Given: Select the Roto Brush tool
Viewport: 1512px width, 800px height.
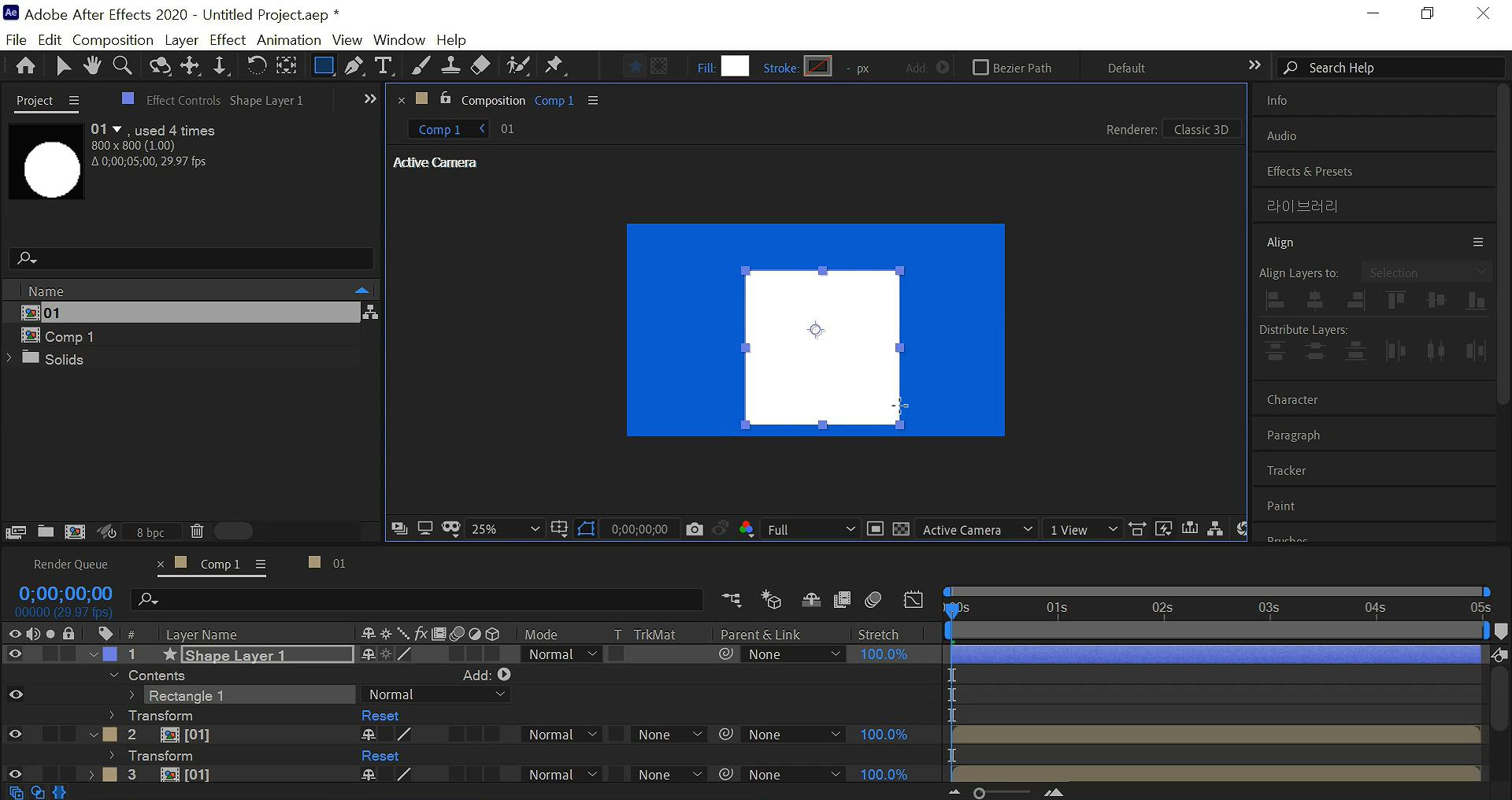Looking at the screenshot, I should [x=517, y=66].
